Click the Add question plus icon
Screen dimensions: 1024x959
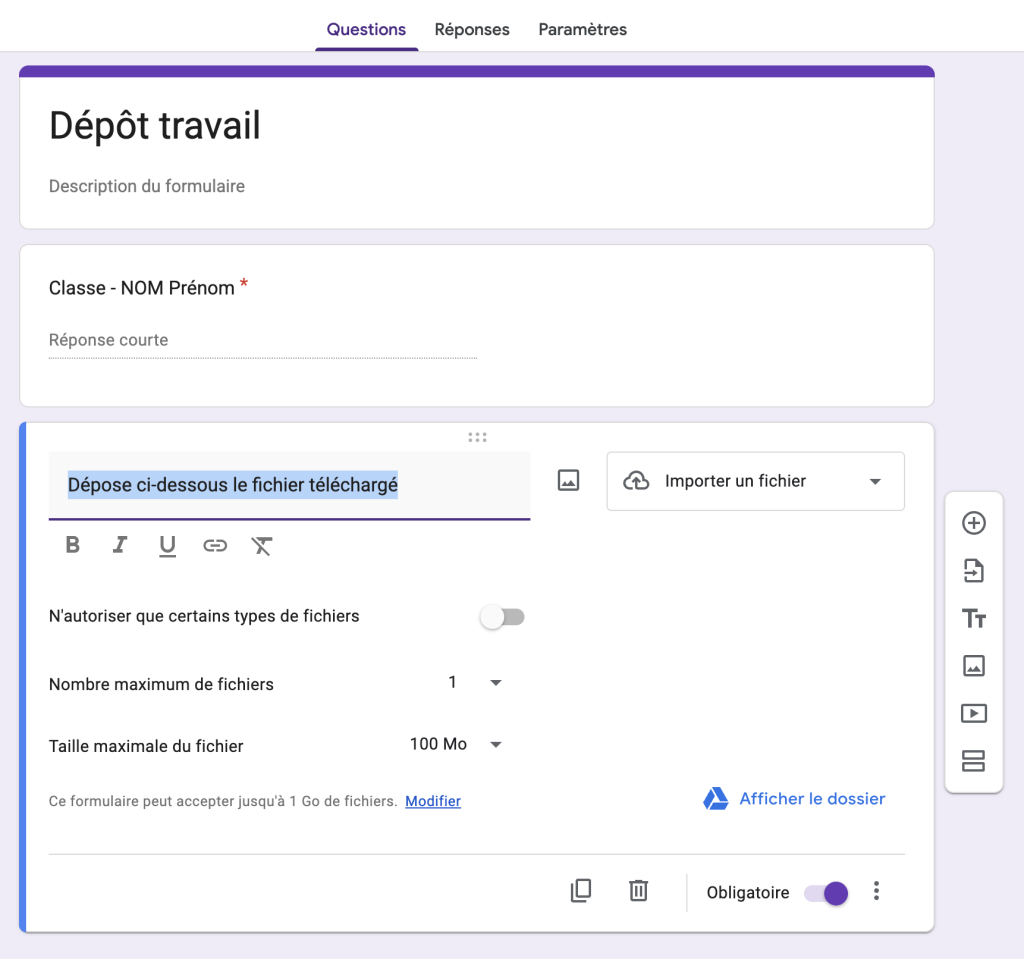(x=973, y=523)
